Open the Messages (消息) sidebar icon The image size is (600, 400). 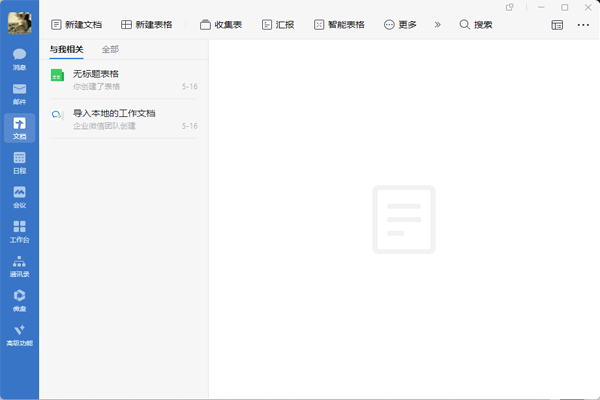(20, 59)
